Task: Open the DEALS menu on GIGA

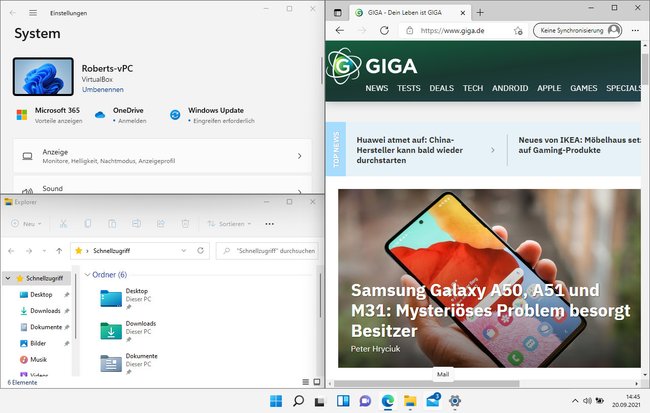Action: (441, 88)
